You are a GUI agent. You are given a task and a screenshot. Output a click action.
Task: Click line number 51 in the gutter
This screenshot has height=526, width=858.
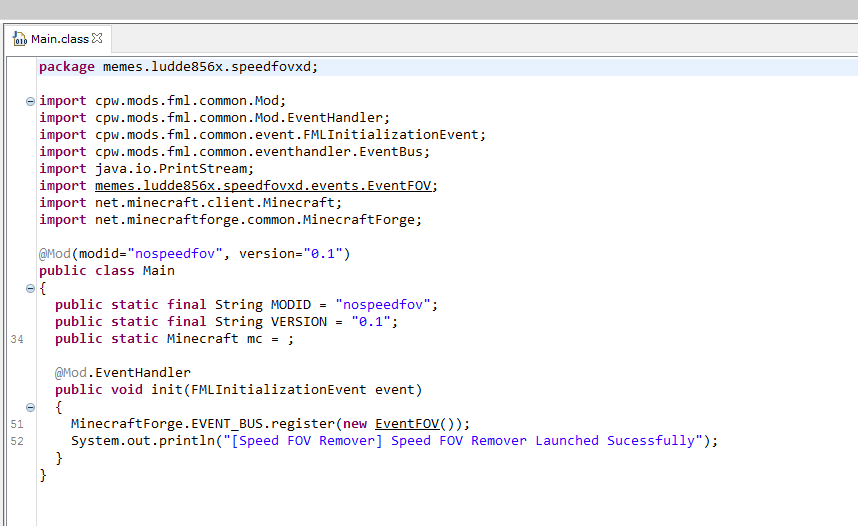[17, 424]
